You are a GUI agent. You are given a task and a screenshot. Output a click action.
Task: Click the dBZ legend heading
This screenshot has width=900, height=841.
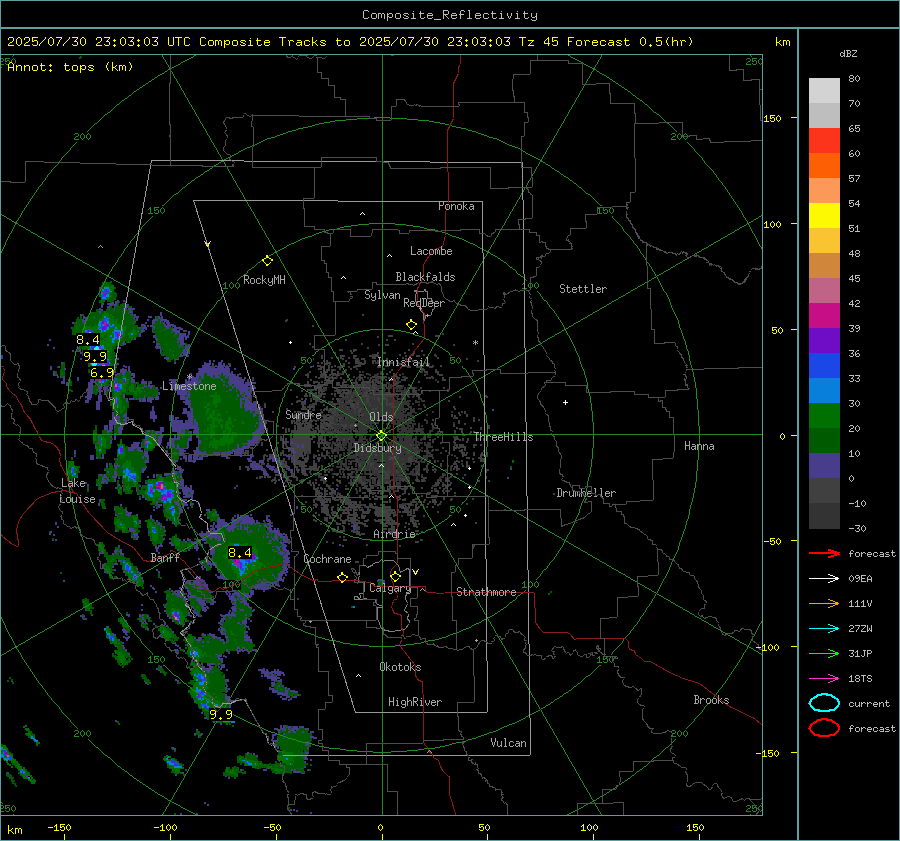(x=848, y=54)
